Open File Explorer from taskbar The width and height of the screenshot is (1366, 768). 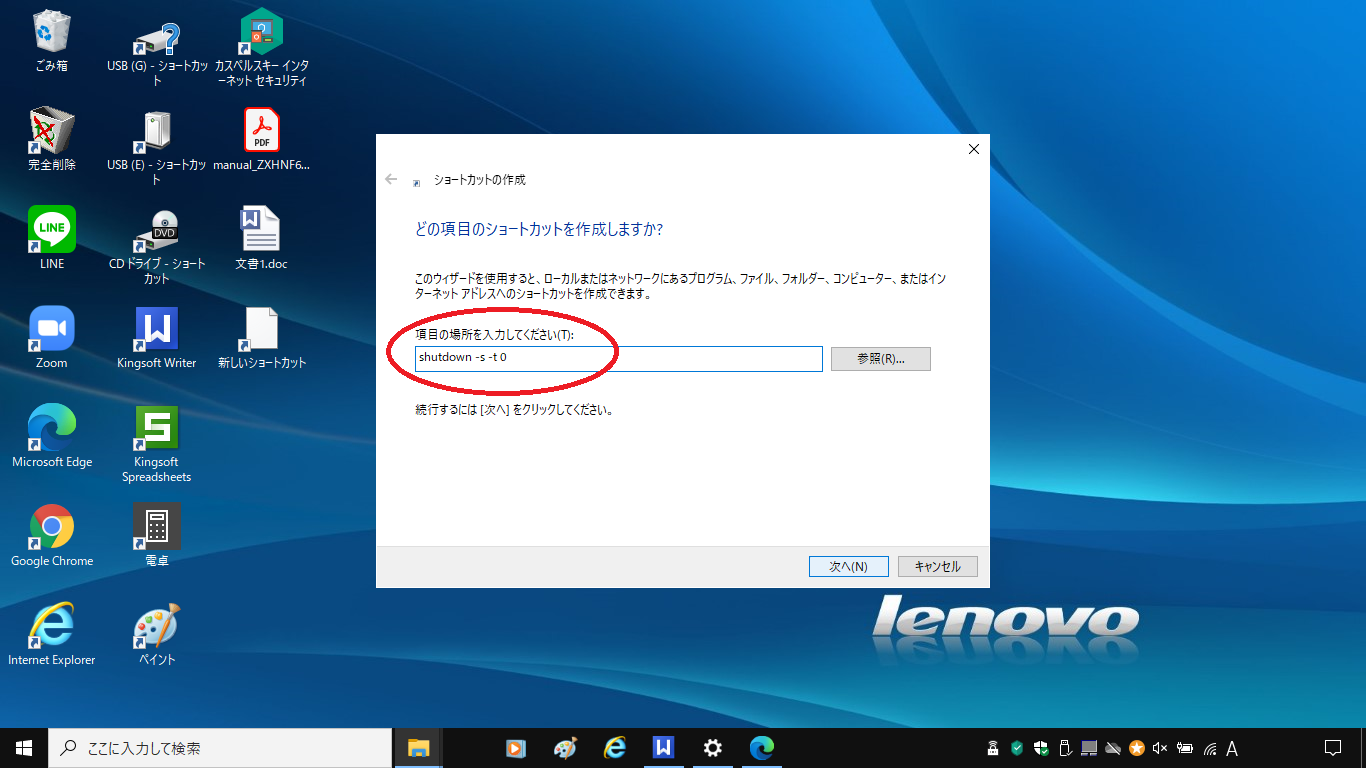[x=418, y=748]
